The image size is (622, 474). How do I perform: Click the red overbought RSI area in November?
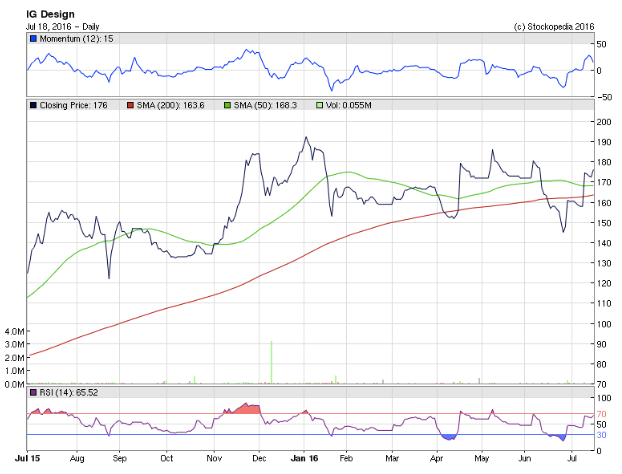tap(246, 409)
